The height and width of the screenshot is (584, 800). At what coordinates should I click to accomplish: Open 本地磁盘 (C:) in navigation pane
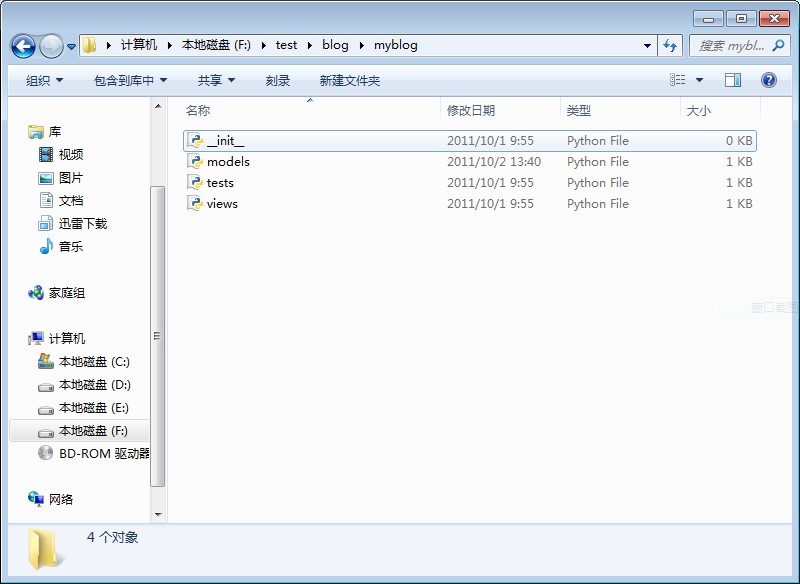(x=84, y=362)
